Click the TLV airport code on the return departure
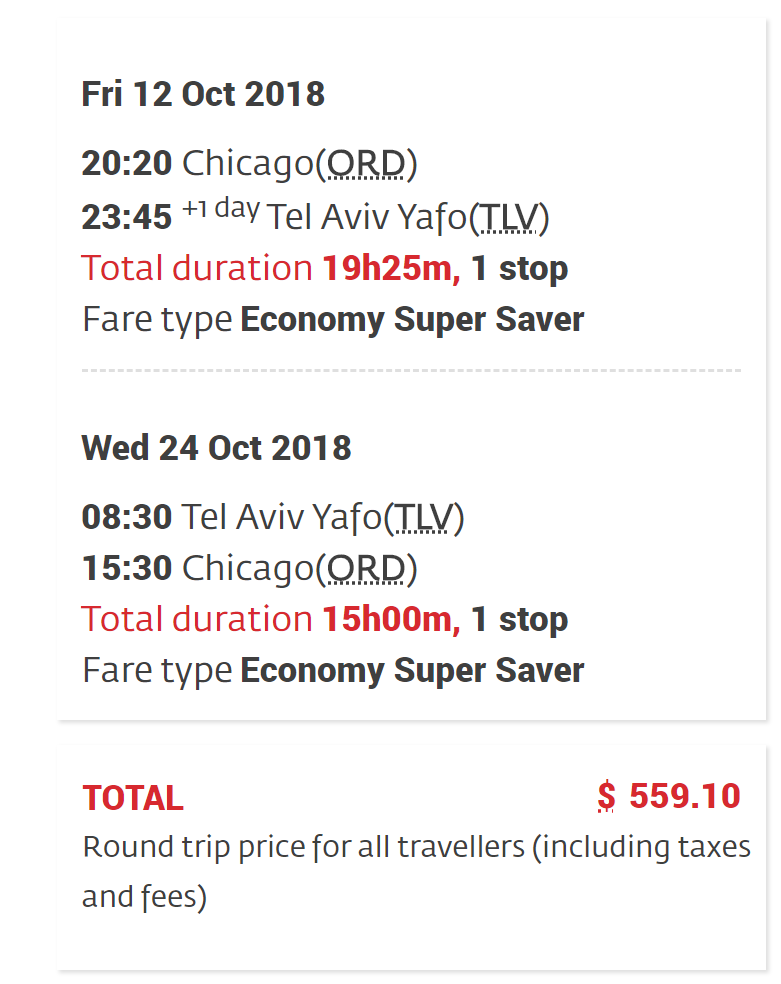The width and height of the screenshot is (781, 984). [x=424, y=517]
